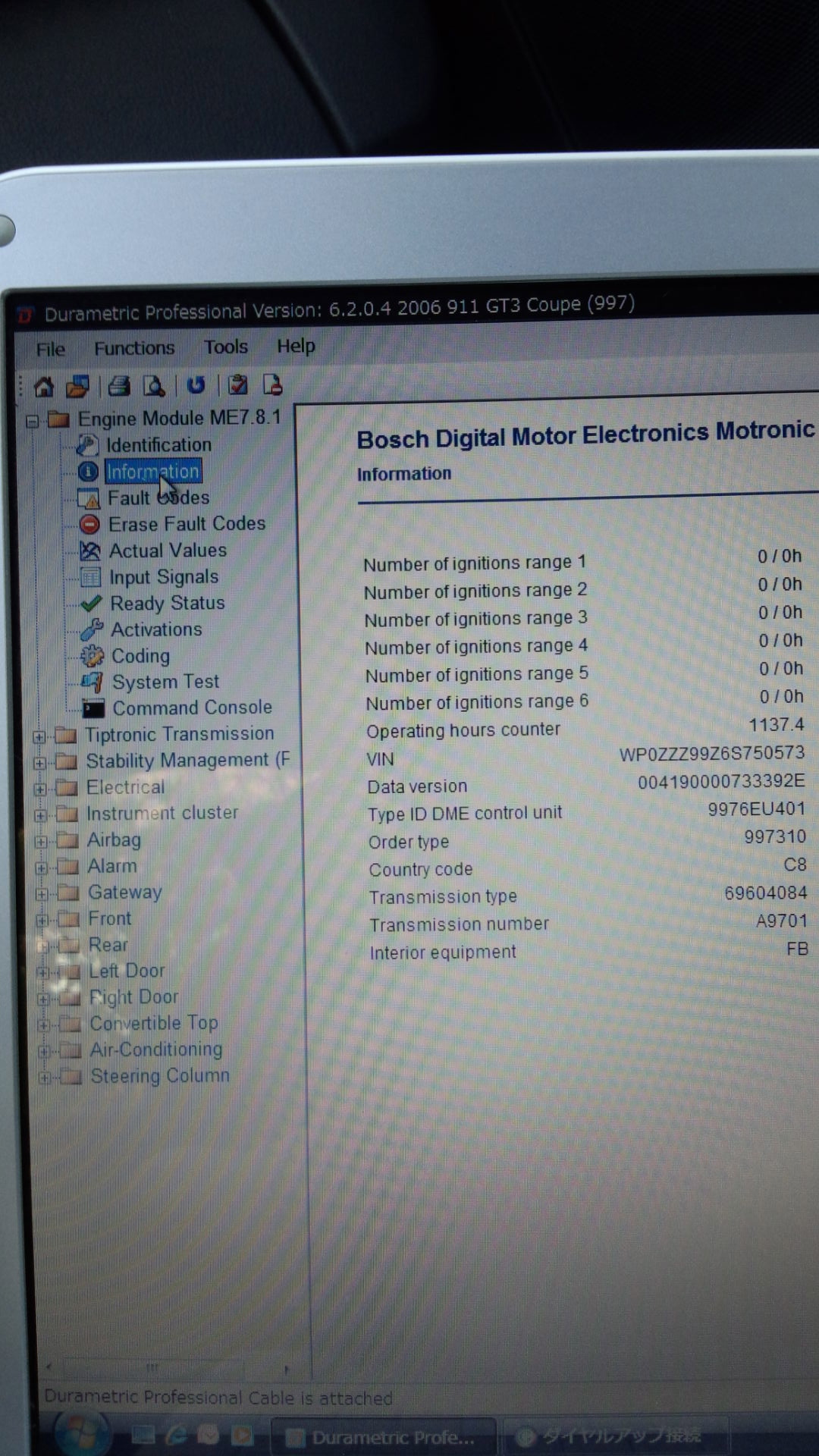819x1456 pixels.
Task: Open Command Console entry
Action: pos(192,708)
